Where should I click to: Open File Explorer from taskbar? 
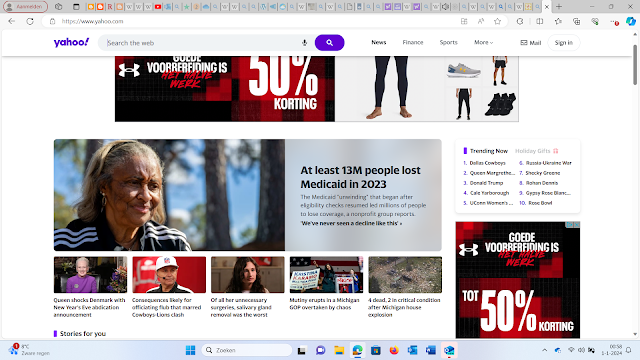(339, 350)
